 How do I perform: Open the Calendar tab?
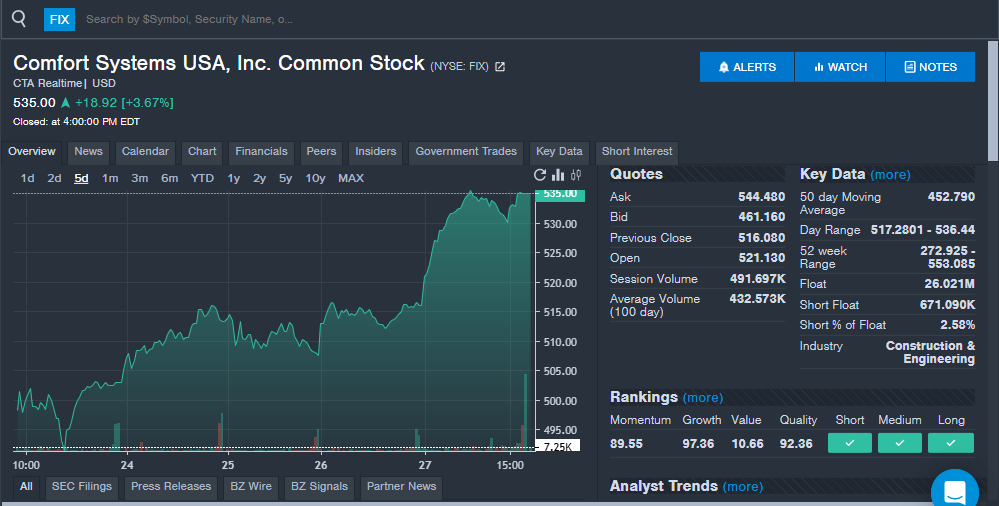coord(145,152)
